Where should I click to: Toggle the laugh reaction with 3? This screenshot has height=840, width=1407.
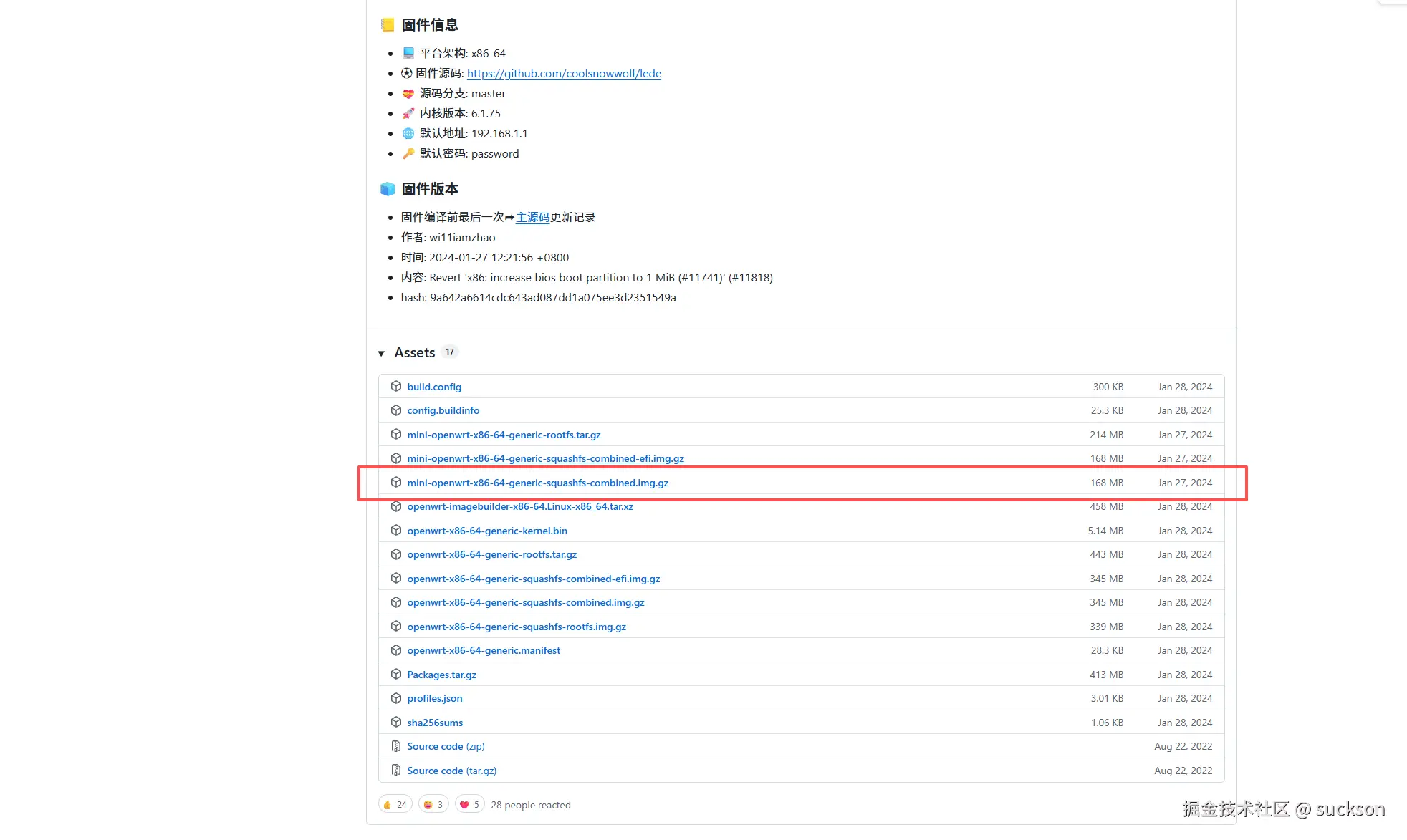tap(433, 804)
